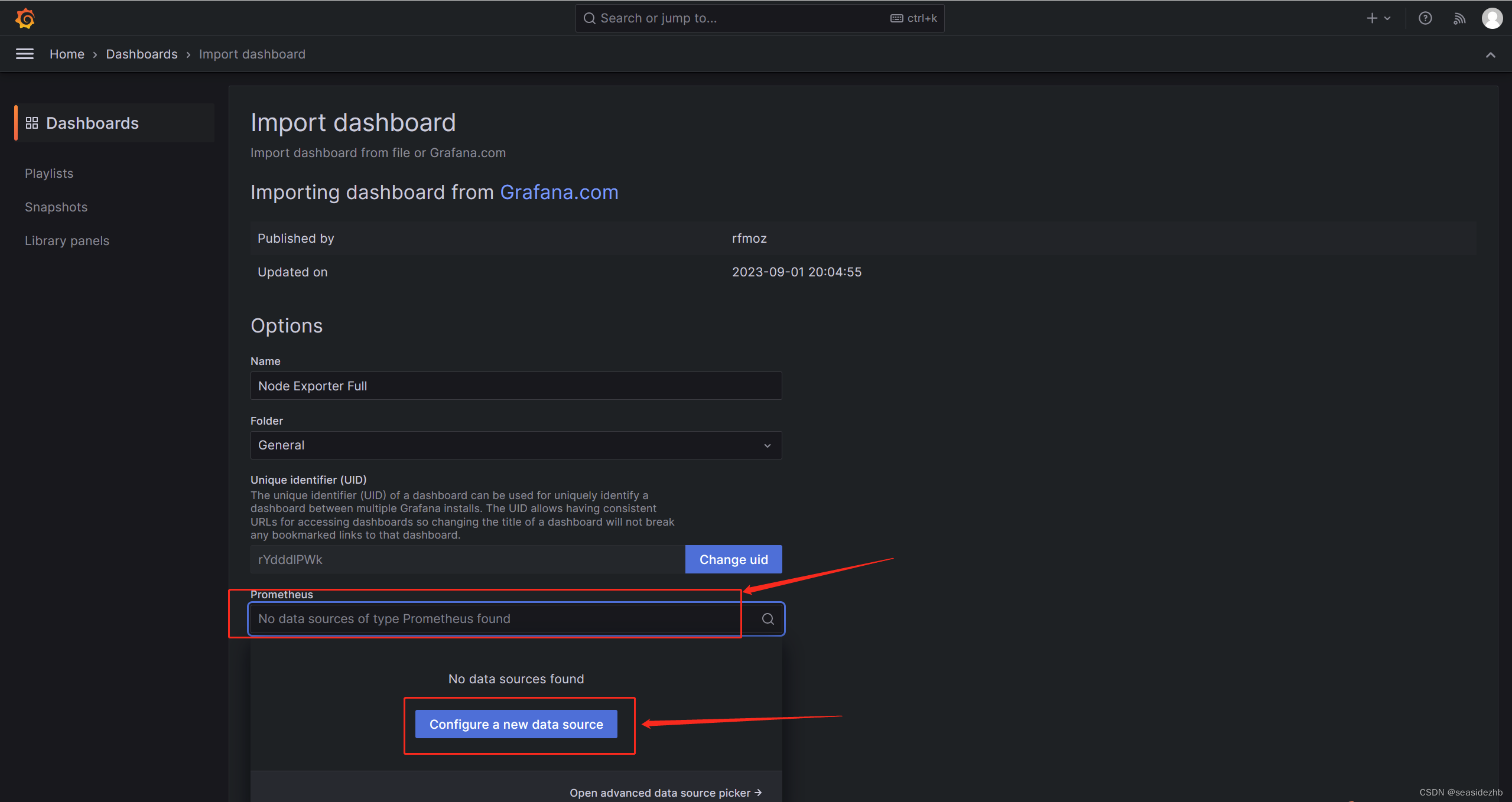Click the publisher name rfmoz
The image size is (1512, 802).
click(x=749, y=239)
